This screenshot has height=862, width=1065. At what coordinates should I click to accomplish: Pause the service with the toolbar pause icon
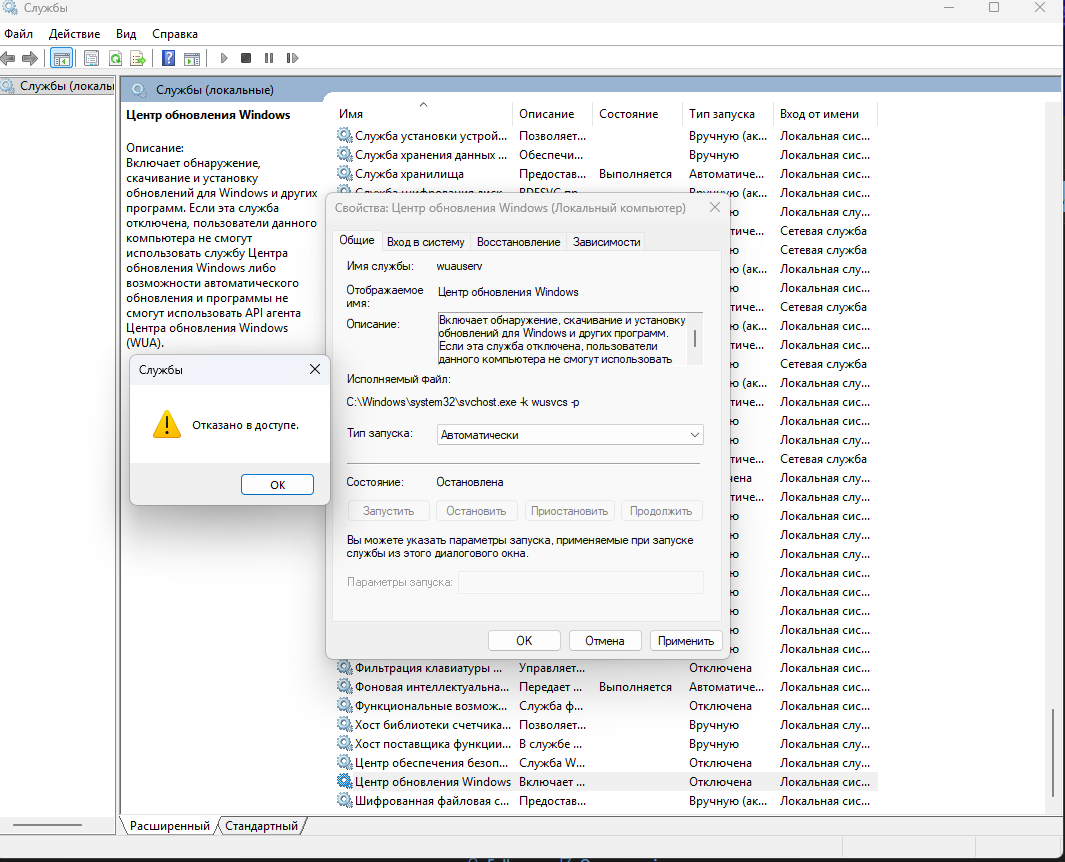pos(269,58)
